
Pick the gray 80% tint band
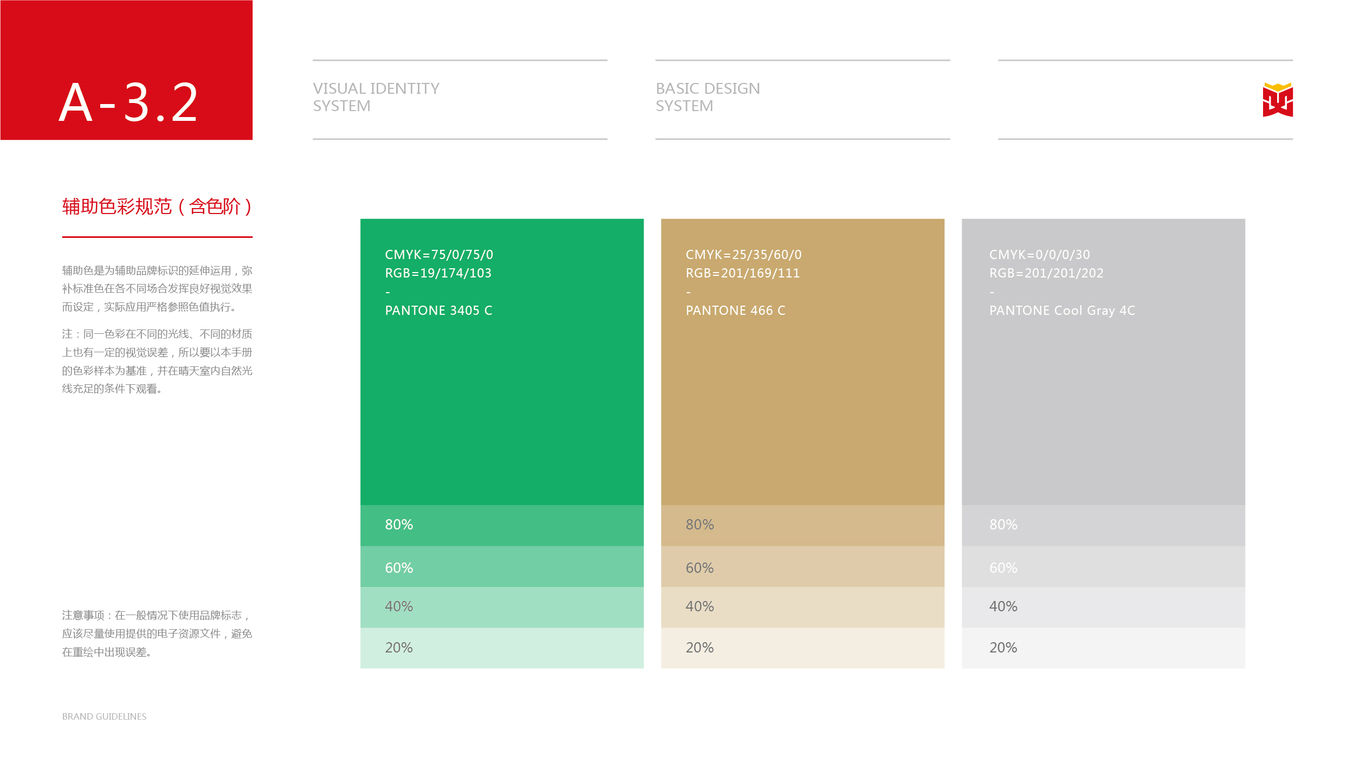click(x=1103, y=525)
